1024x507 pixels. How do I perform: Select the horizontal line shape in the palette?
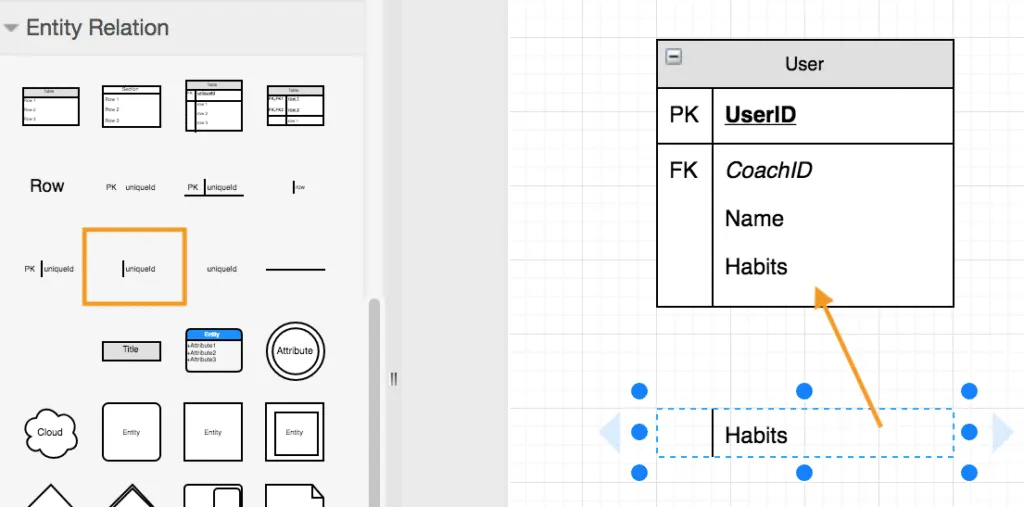tap(295, 269)
